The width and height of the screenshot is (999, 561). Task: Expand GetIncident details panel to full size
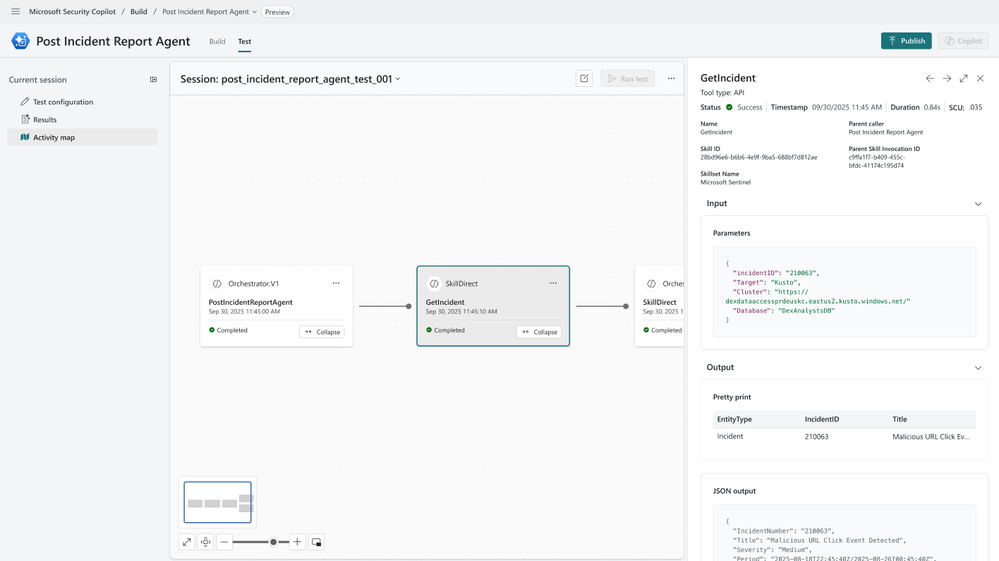click(963, 78)
